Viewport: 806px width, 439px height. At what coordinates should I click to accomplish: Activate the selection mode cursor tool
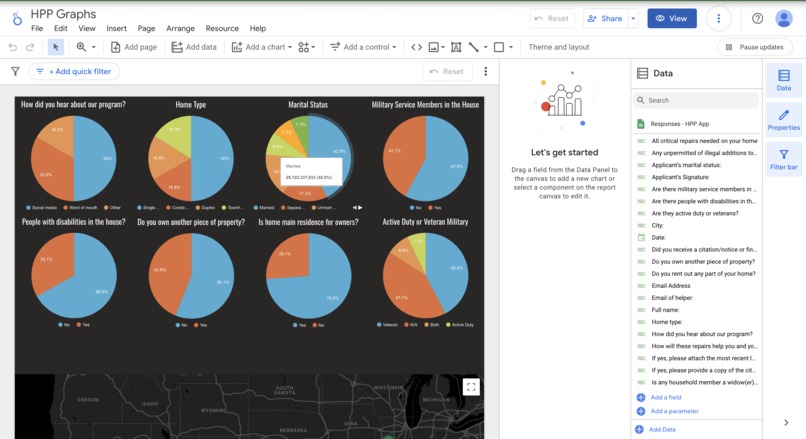[x=56, y=47]
